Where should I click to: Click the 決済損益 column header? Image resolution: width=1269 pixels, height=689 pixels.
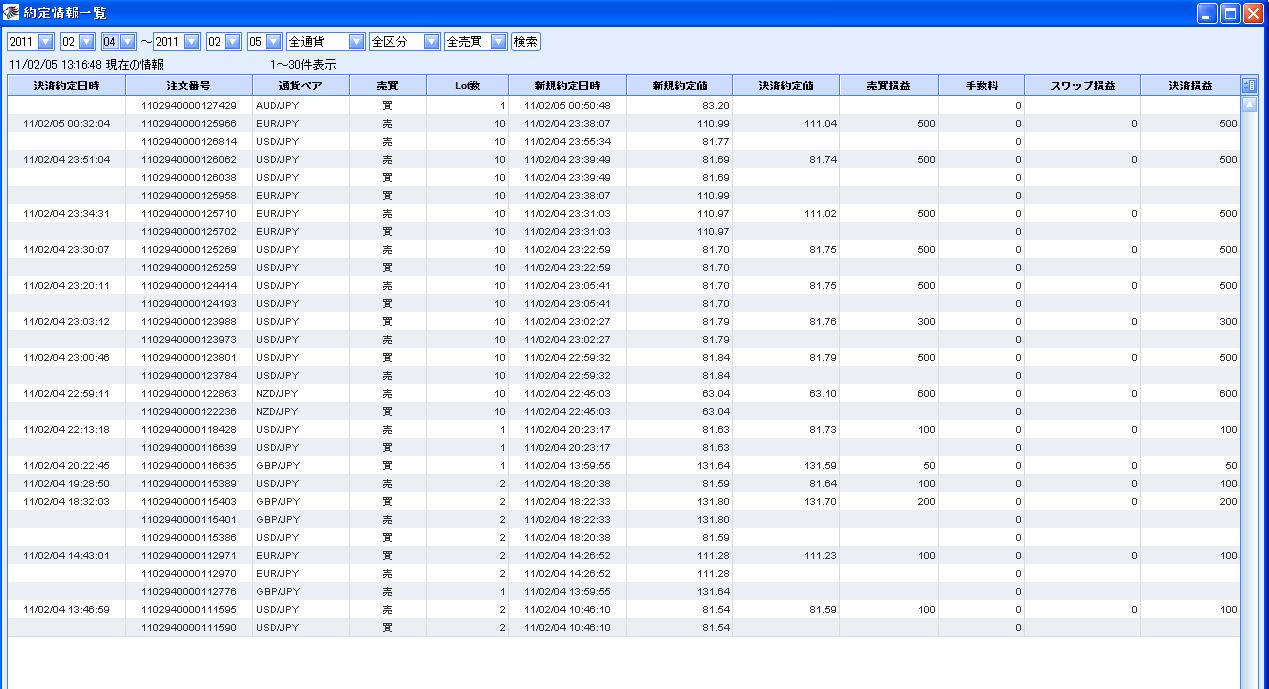tap(1190, 86)
